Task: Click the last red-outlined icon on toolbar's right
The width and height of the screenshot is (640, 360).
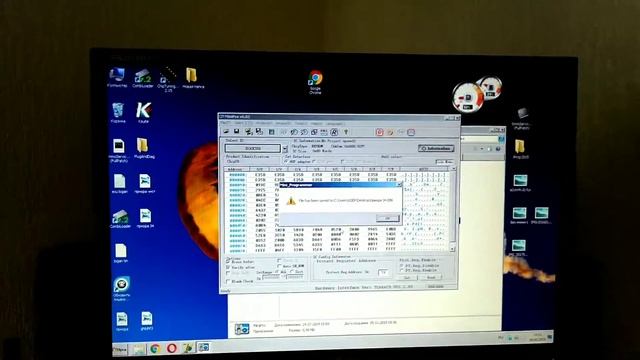Action: pos(411,132)
